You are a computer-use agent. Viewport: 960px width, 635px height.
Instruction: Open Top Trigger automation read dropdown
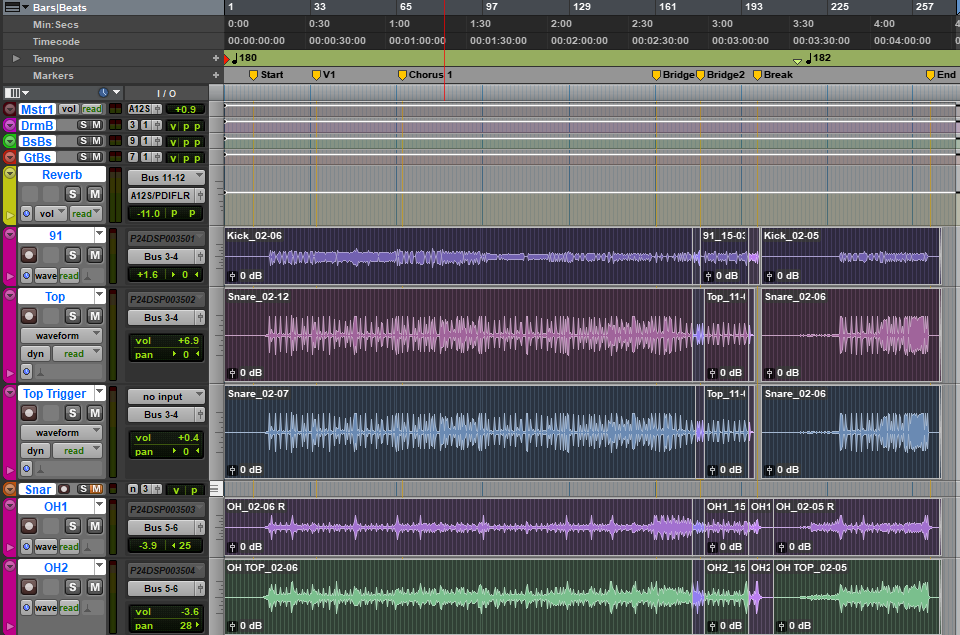tap(77, 451)
